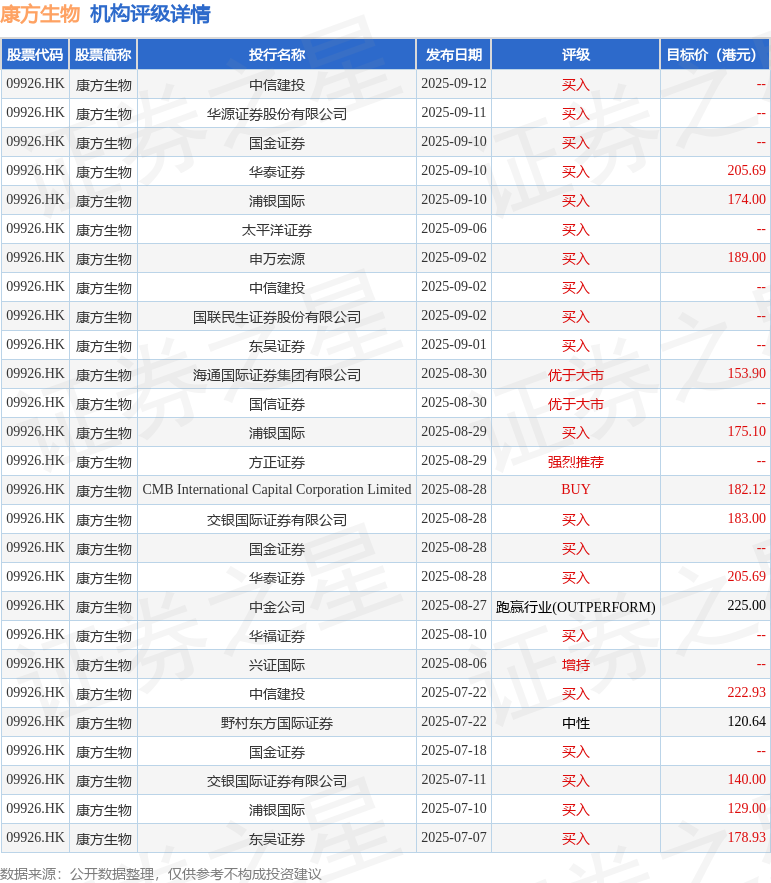771x883 pixels.
Task: Click the date 2025-09-06
Action: pyautogui.click(x=454, y=229)
